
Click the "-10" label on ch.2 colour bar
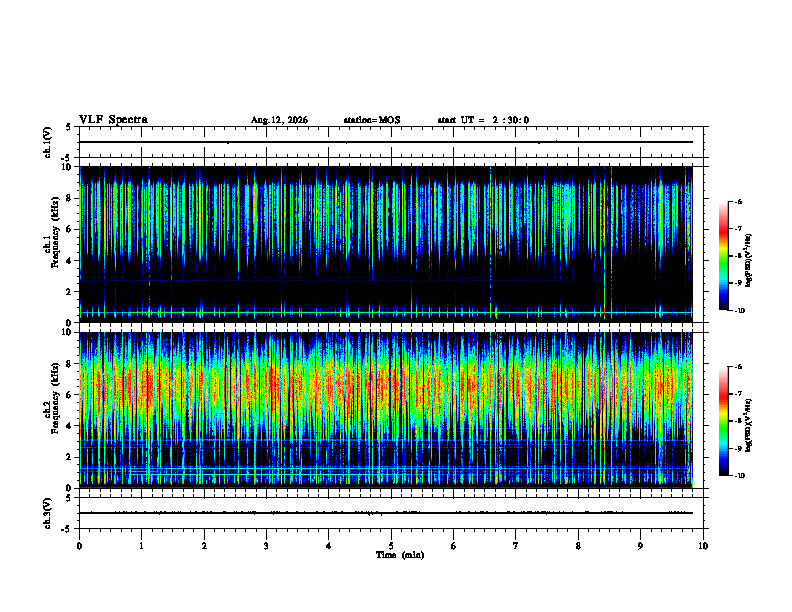click(739, 476)
